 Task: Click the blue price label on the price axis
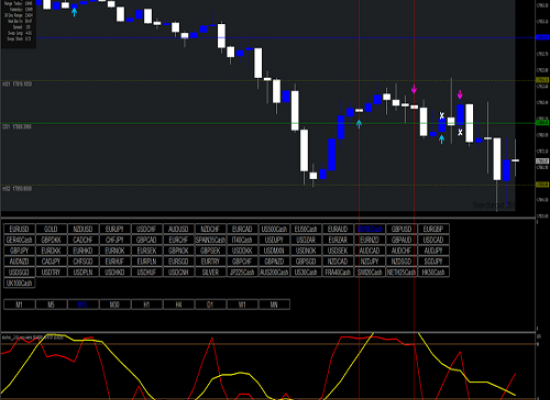[x=542, y=38]
